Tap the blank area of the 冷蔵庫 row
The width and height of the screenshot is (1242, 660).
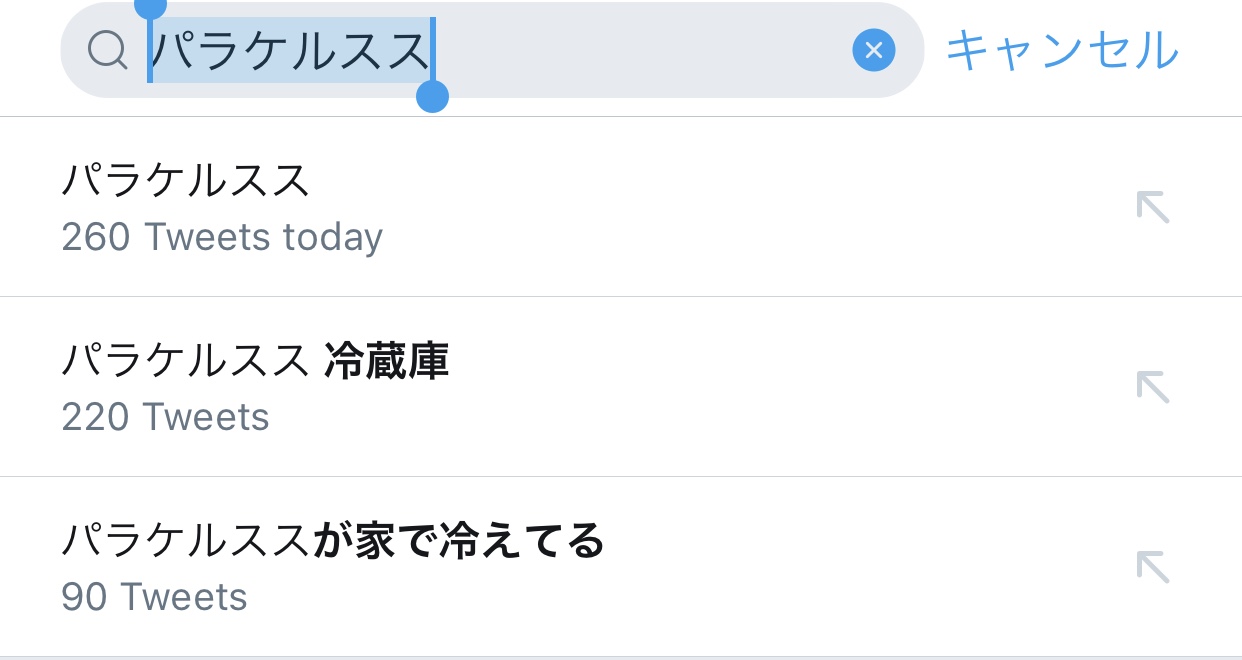(x=780, y=387)
